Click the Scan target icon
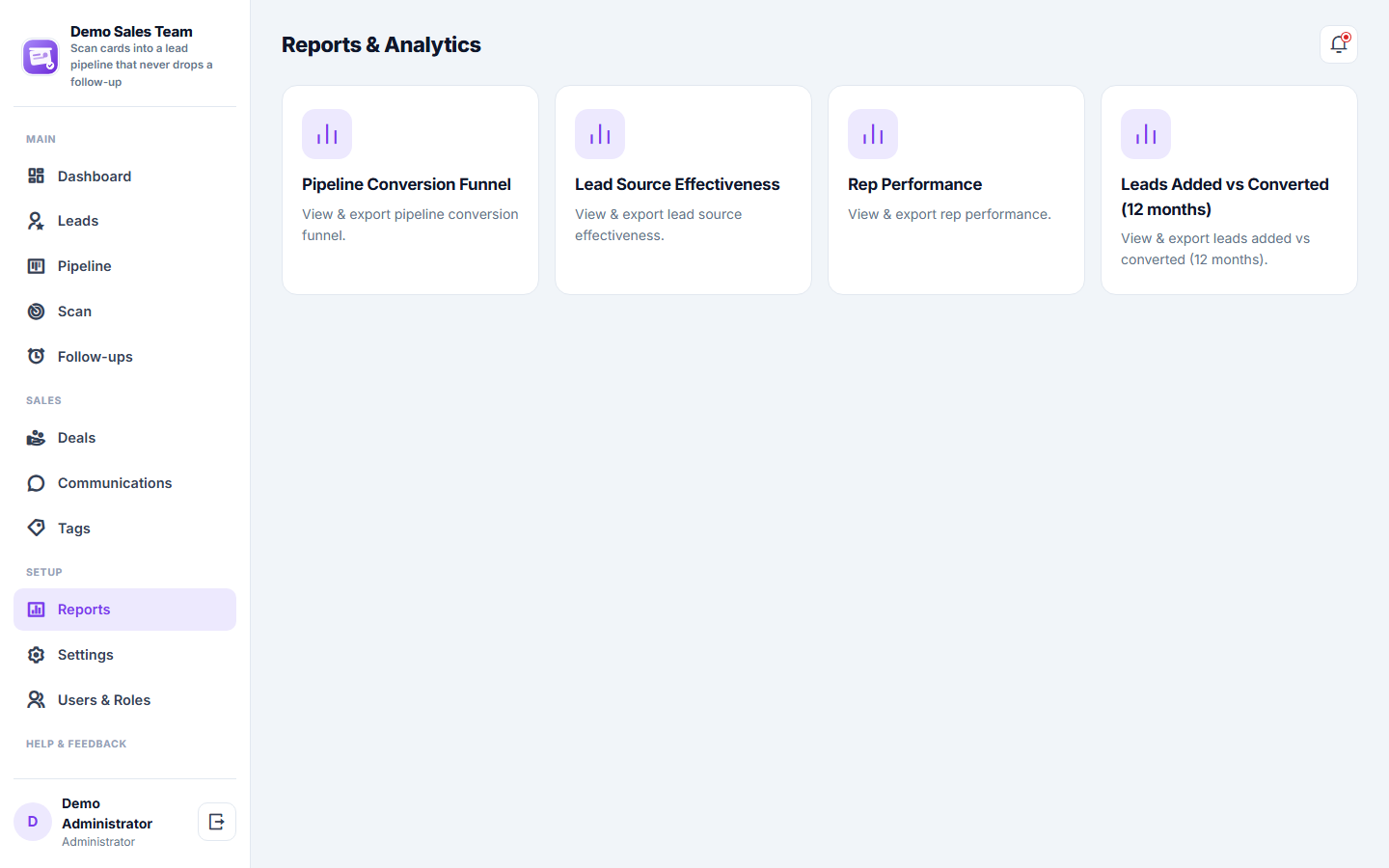The width and height of the screenshot is (1389, 868). point(37,312)
